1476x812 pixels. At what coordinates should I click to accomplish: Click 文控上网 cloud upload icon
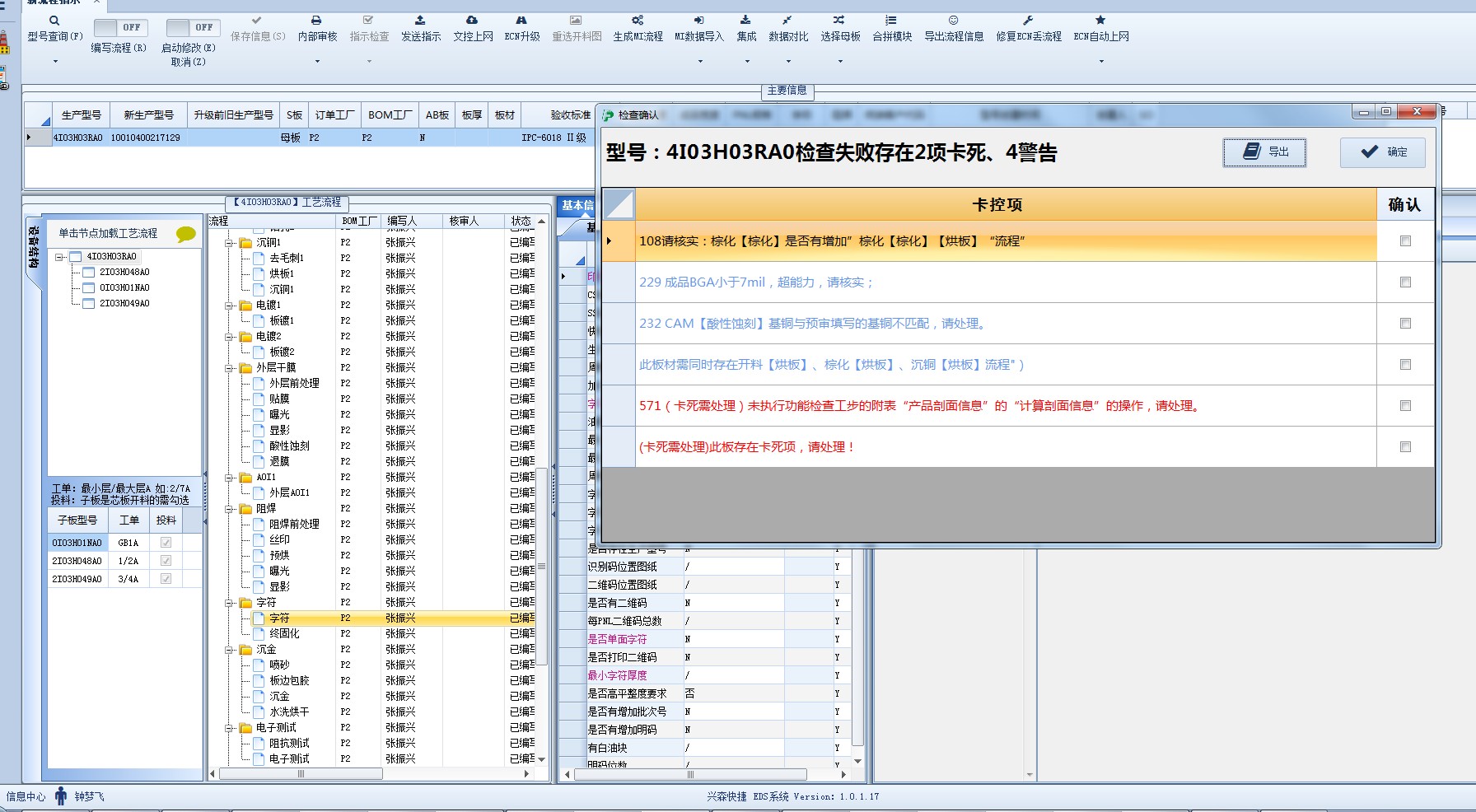(x=472, y=20)
